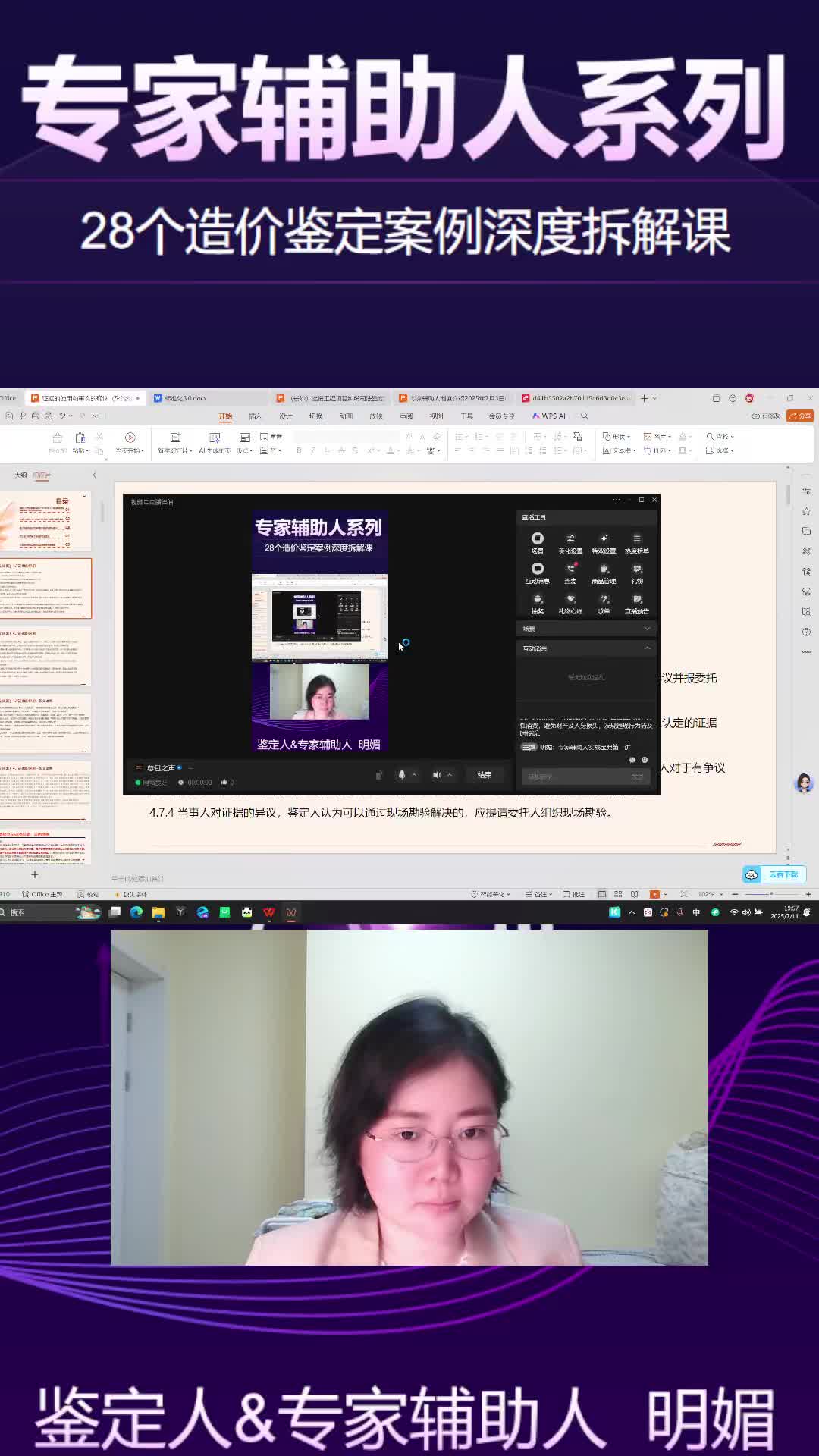Open the 查找 find dropdown

click(x=720, y=437)
